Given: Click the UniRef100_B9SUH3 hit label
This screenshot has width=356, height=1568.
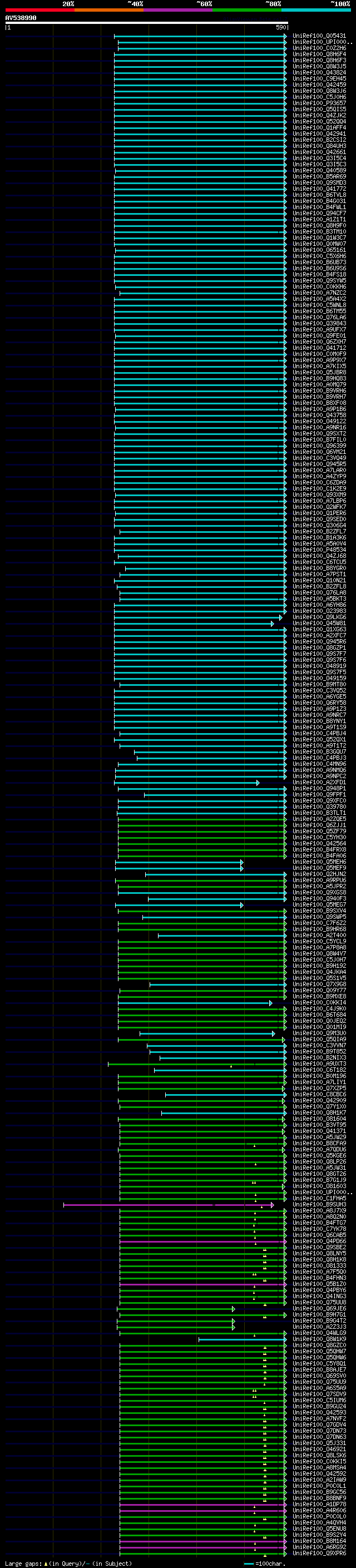Looking at the screenshot, I should [x=319, y=1204].
